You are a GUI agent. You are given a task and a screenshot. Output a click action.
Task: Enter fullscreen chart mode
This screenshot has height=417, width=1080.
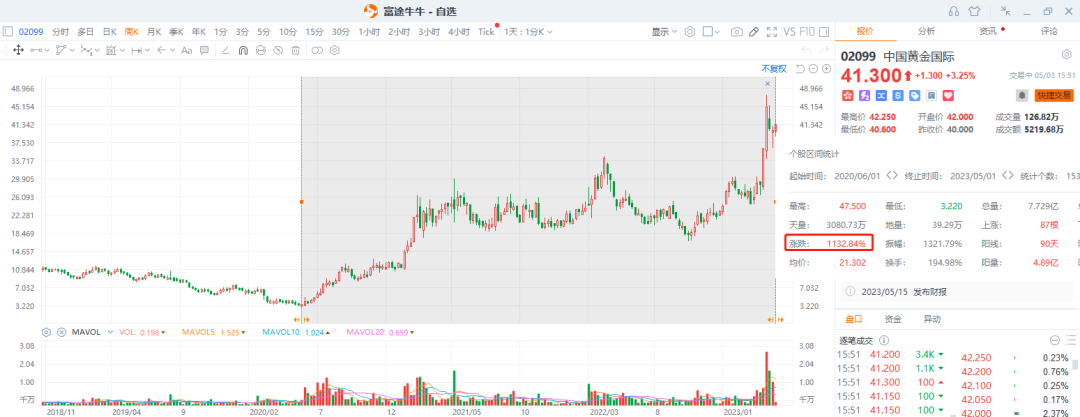coord(771,32)
